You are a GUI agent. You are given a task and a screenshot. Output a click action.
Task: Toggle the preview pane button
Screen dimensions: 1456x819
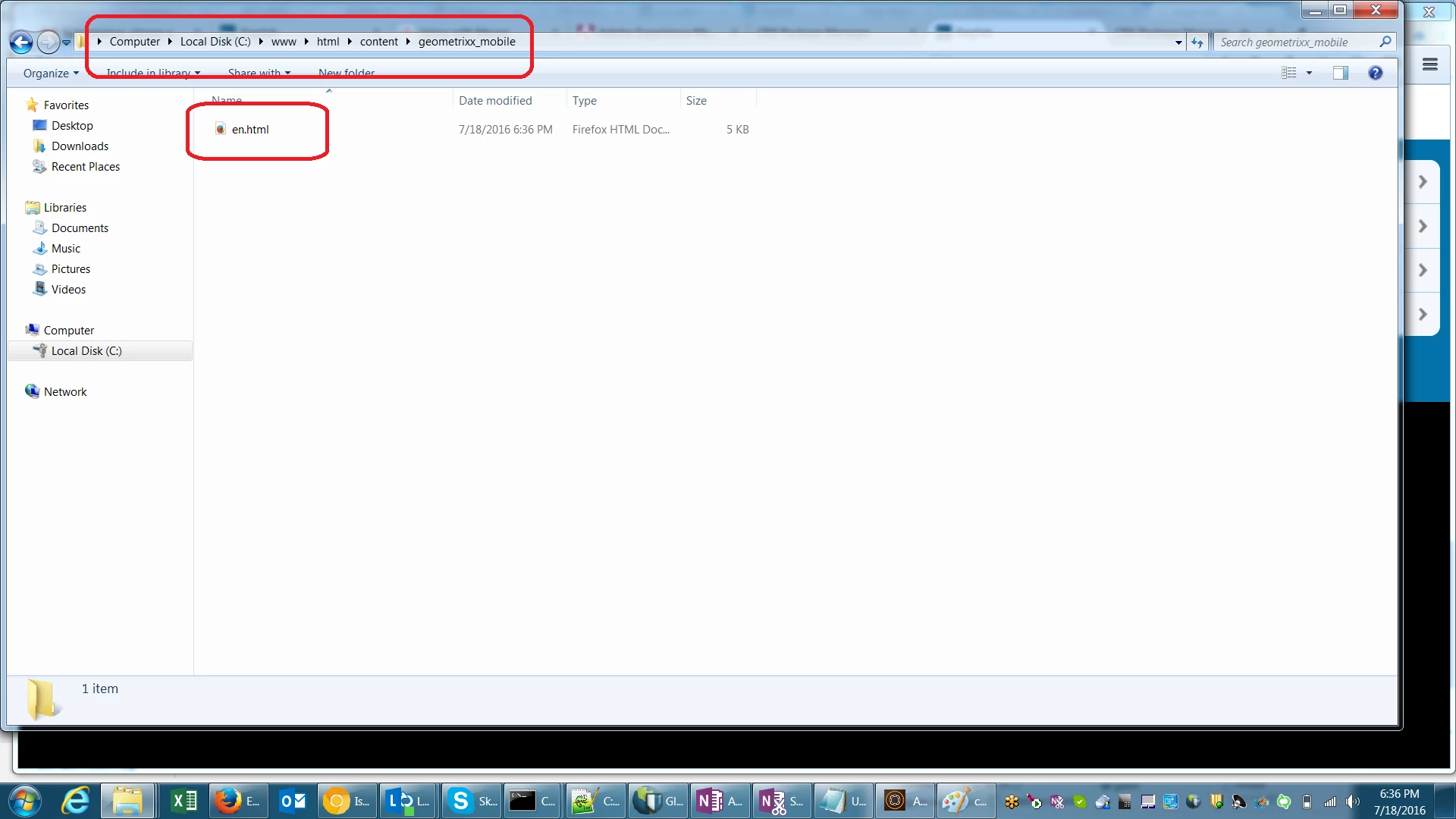[x=1340, y=73]
